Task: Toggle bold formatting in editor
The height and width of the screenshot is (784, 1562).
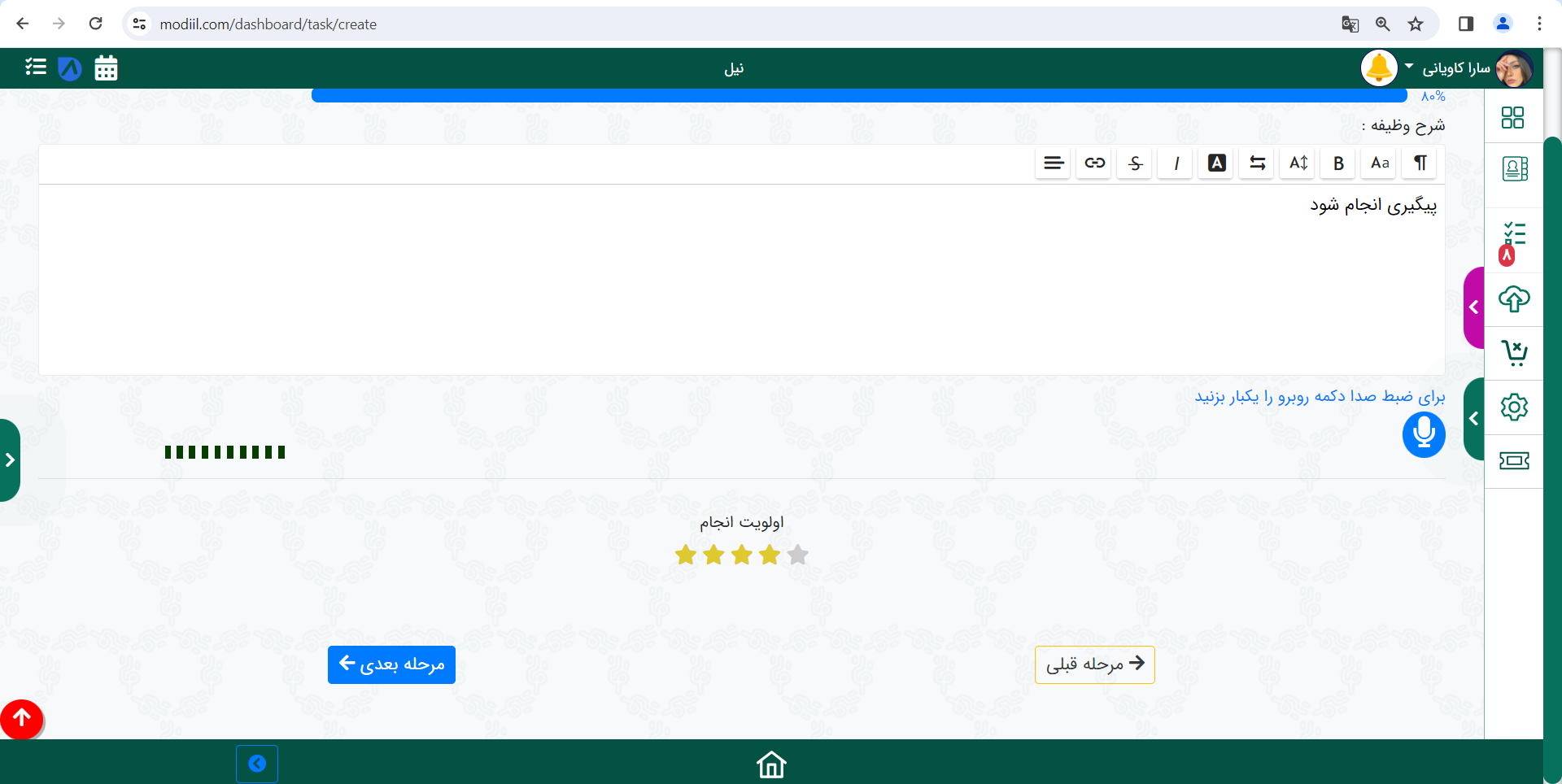Action: tap(1338, 163)
